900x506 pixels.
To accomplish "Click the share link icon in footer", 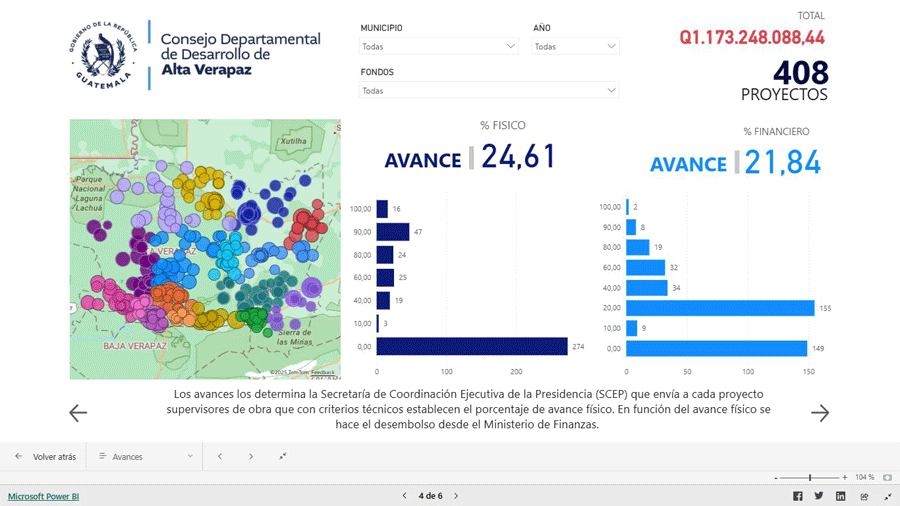I will (x=864, y=496).
